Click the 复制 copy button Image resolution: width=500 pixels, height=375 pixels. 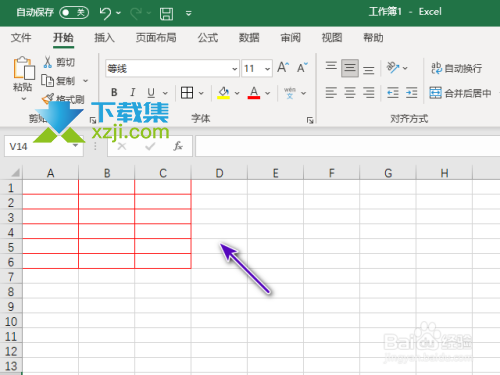(x=58, y=81)
